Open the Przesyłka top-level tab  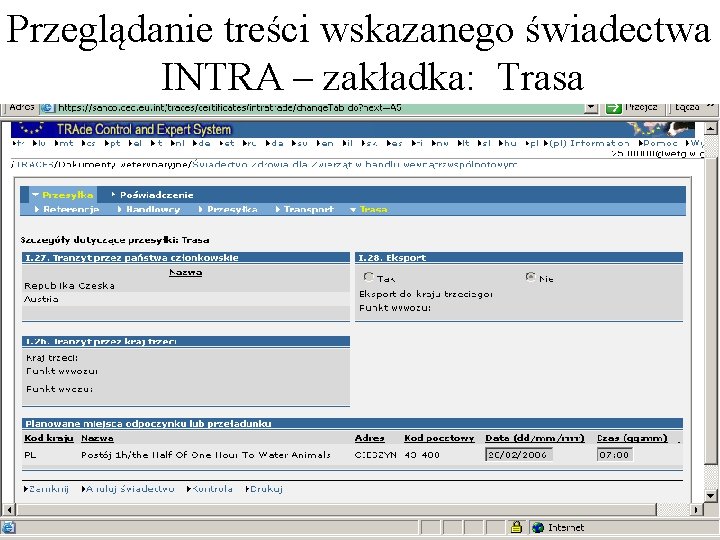63,195
